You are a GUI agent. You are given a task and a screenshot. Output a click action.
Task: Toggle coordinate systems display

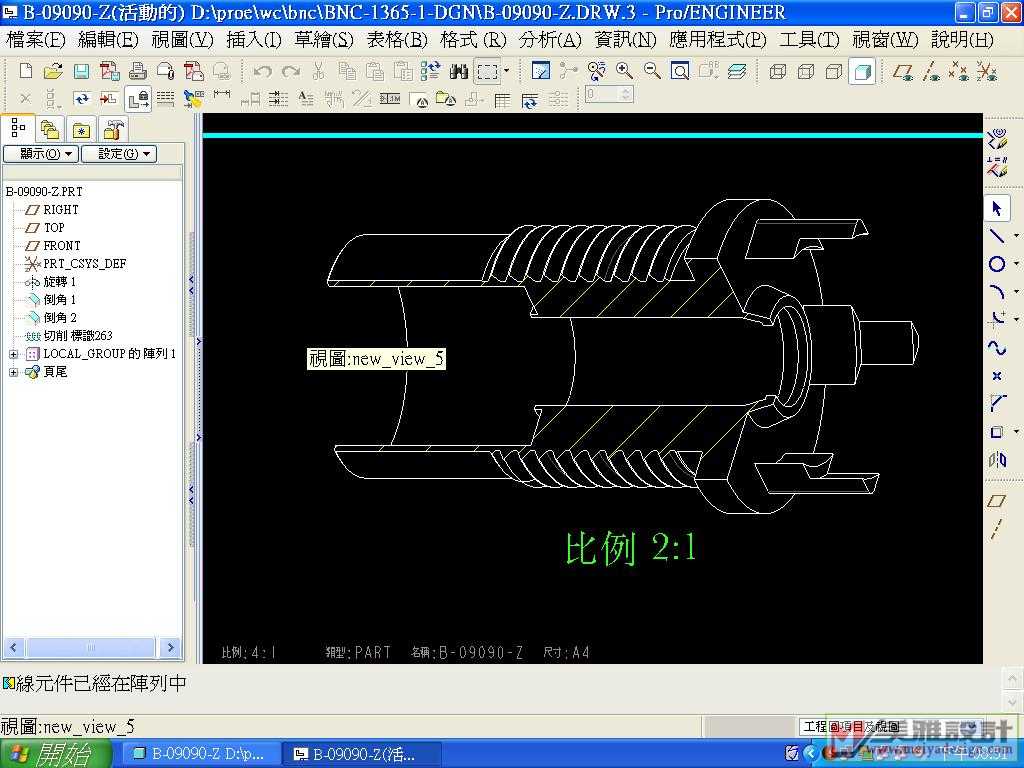coord(987,71)
